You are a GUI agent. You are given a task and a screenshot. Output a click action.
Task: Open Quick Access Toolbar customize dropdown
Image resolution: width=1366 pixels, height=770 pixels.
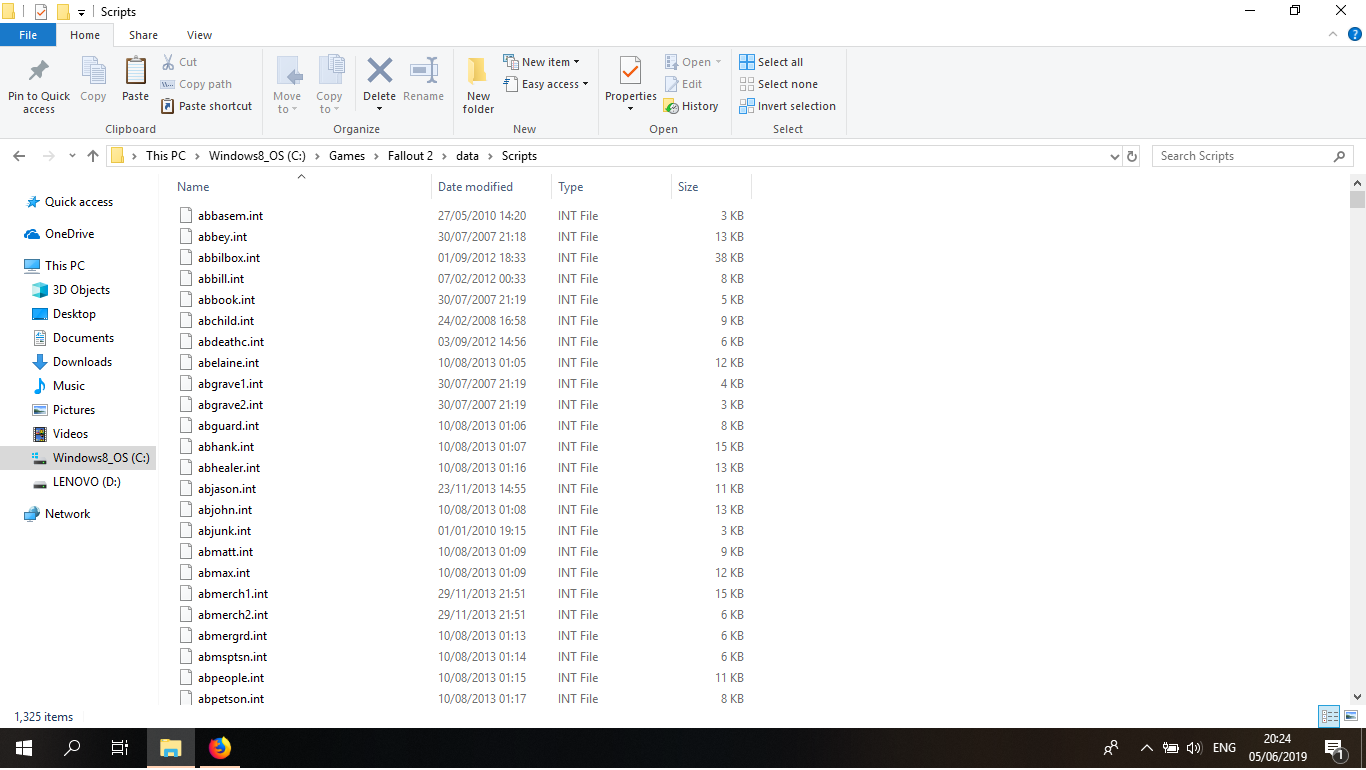tap(81, 12)
